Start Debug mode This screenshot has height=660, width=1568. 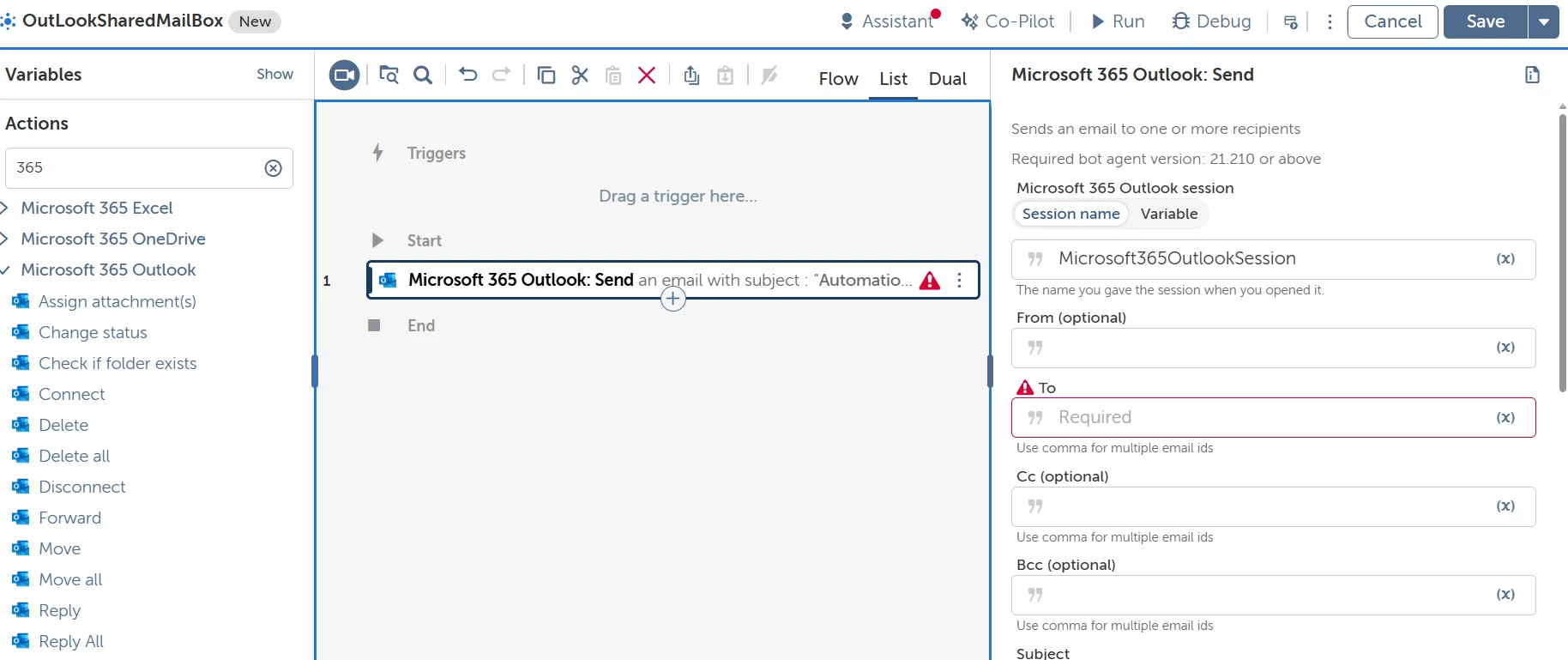pyautogui.click(x=1211, y=21)
